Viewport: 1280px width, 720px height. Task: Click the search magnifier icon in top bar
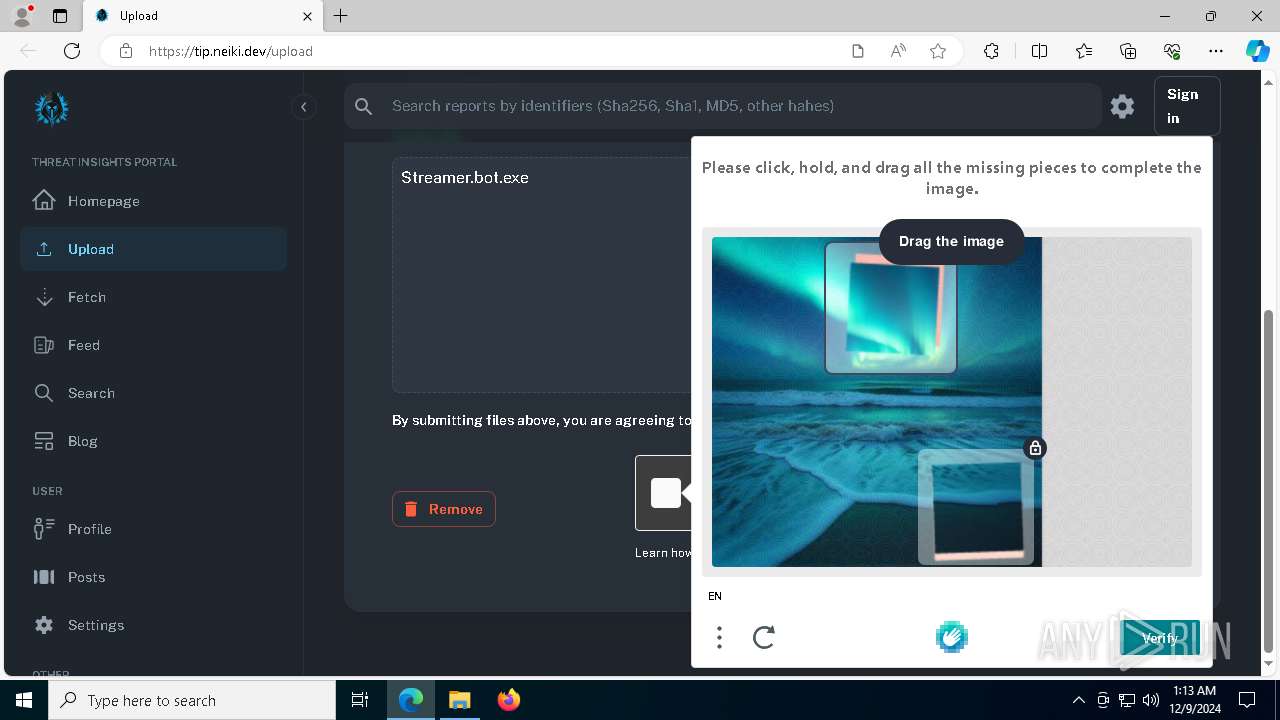tap(364, 106)
